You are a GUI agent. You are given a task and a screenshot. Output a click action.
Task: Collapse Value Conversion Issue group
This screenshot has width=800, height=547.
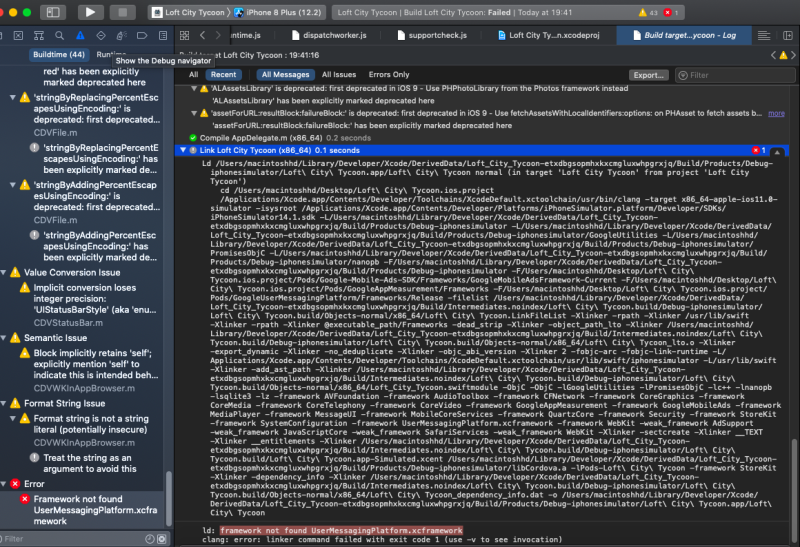pos(4,272)
